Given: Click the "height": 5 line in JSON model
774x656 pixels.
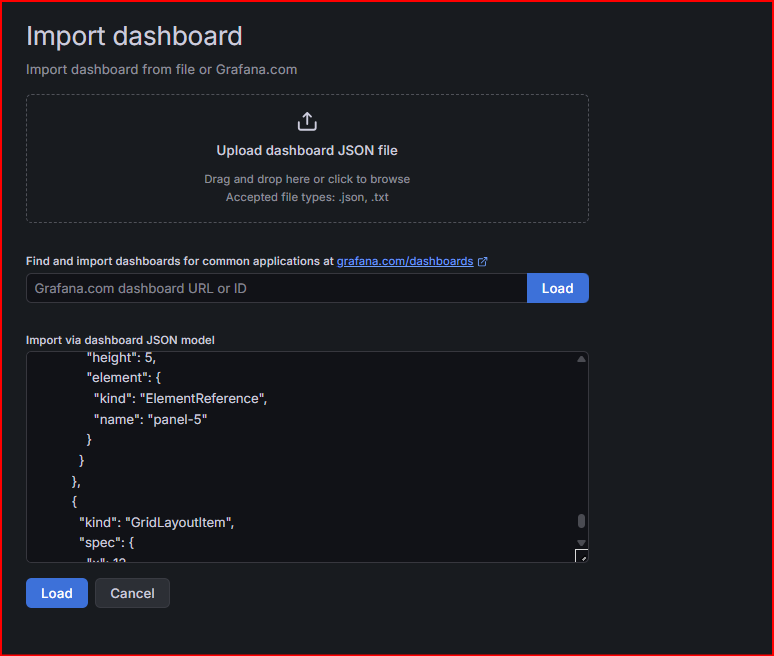Looking at the screenshot, I should (x=121, y=357).
